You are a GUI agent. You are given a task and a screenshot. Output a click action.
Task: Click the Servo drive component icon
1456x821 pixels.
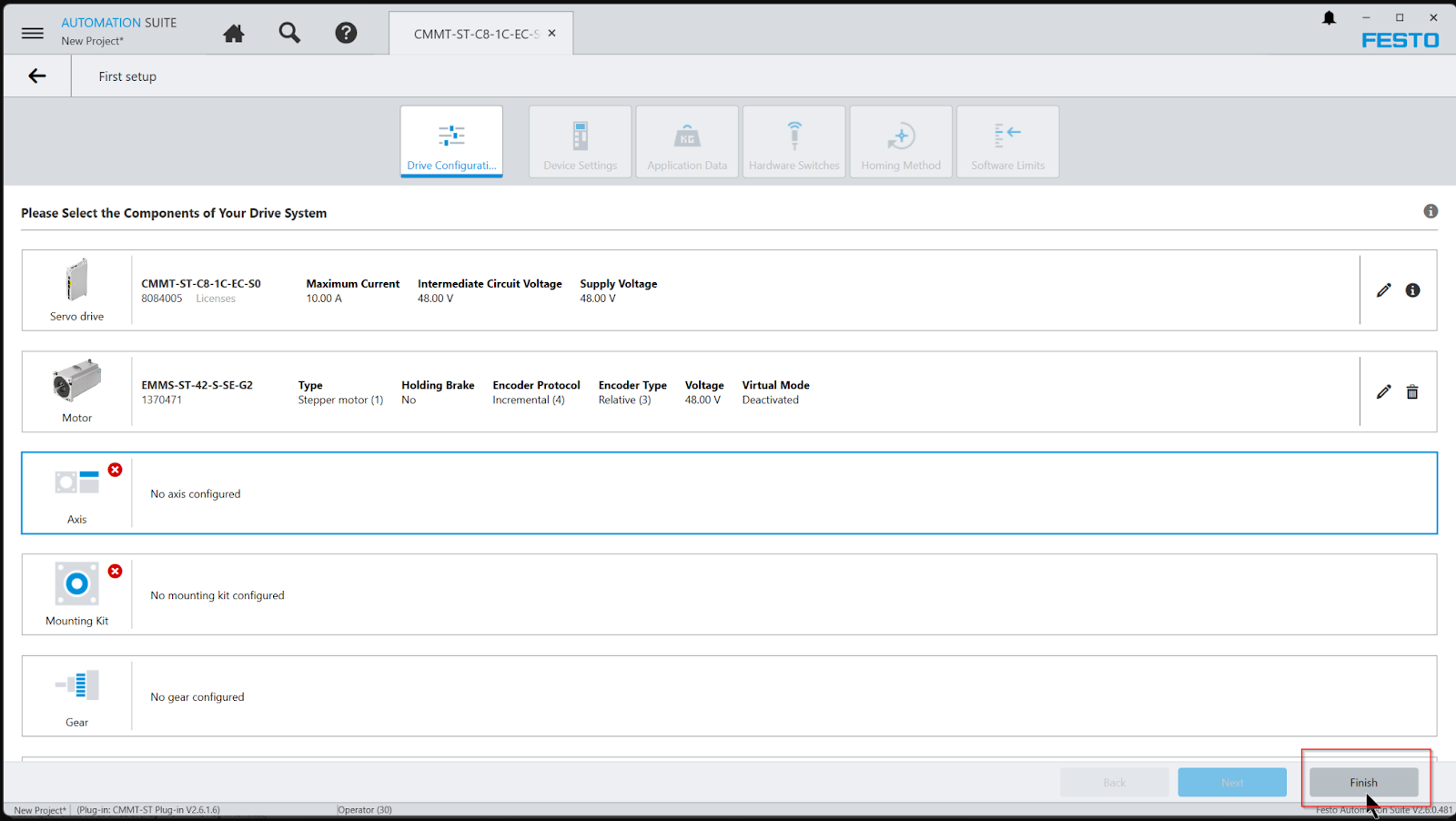point(76,280)
